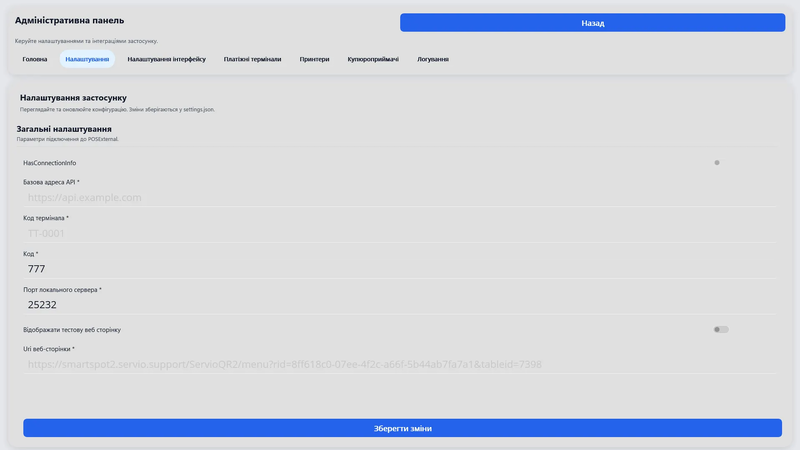
Task: Open the Логування tab
Action: (x=433, y=59)
